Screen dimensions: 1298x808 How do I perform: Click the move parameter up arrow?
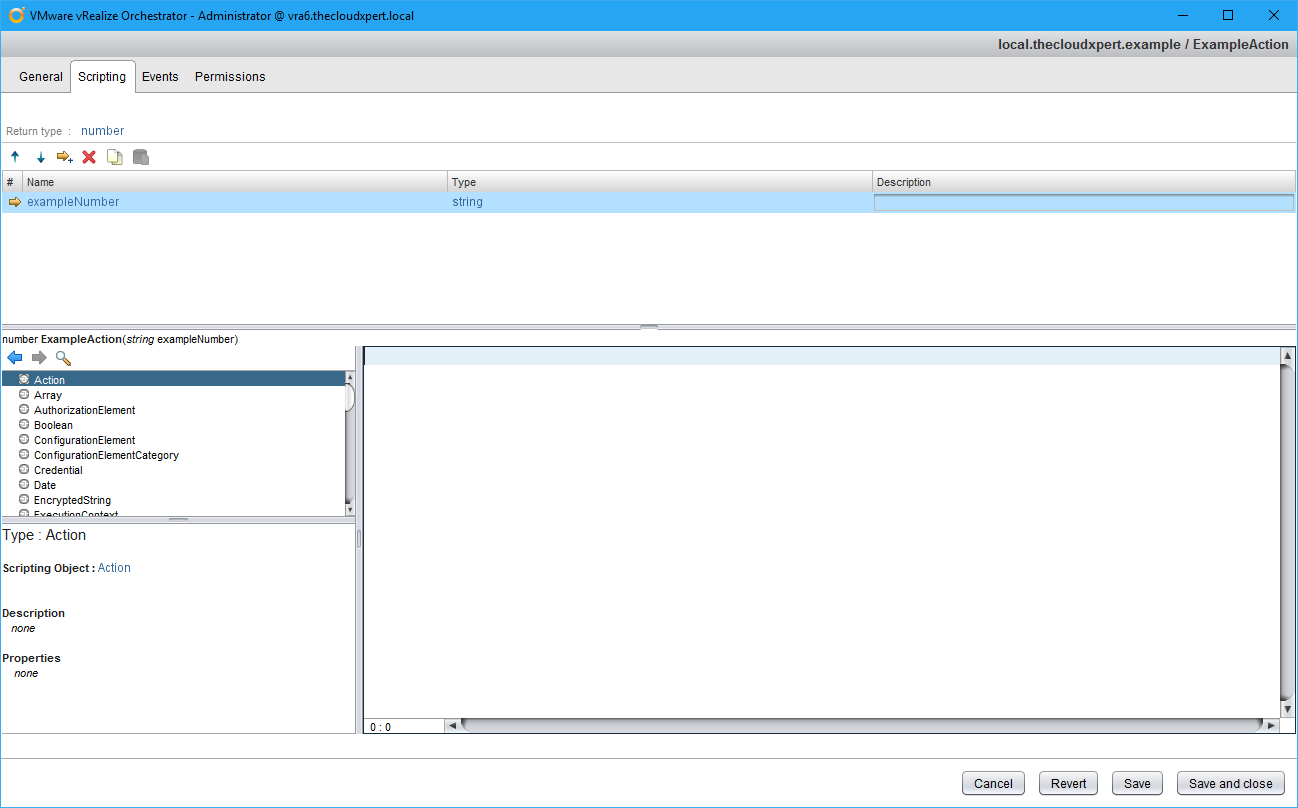click(15, 157)
